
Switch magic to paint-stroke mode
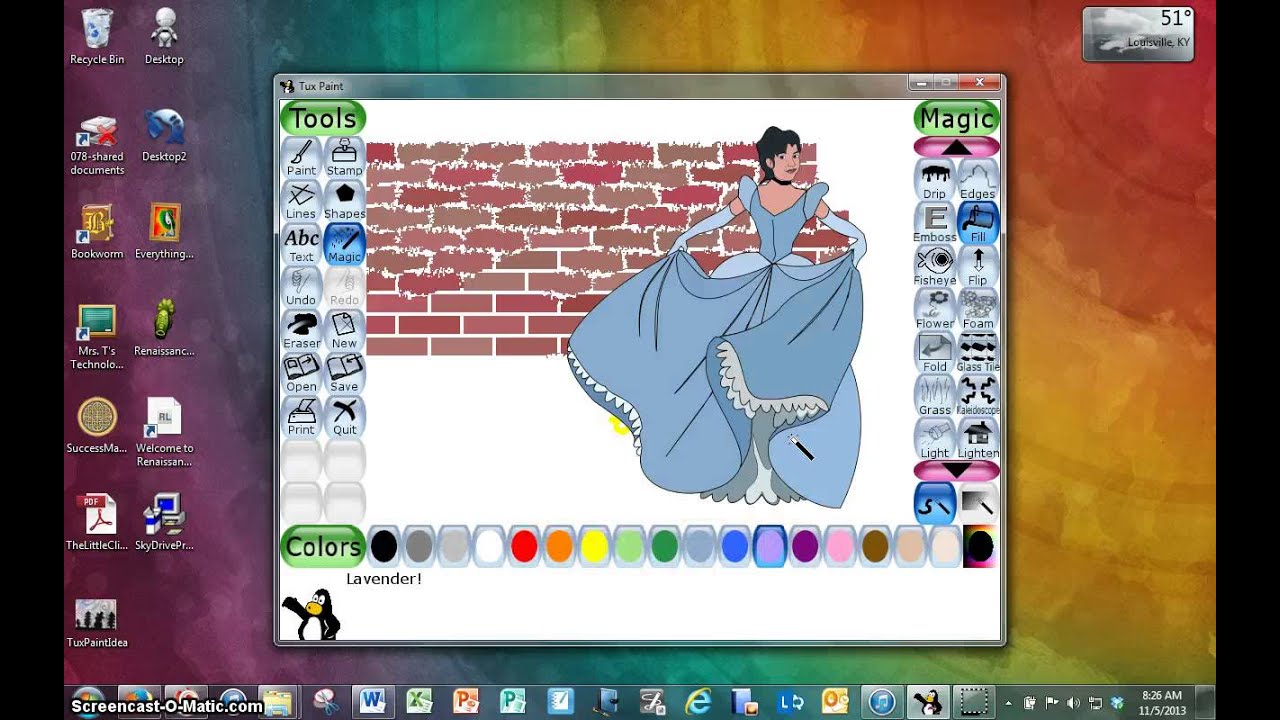[935, 503]
